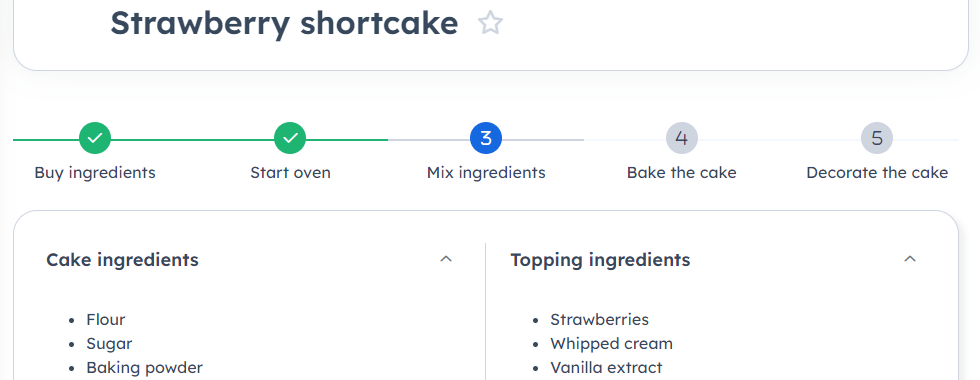Screen dimensions: 980x380
Task: Select the Mix ingredients step label
Action: click(486, 172)
